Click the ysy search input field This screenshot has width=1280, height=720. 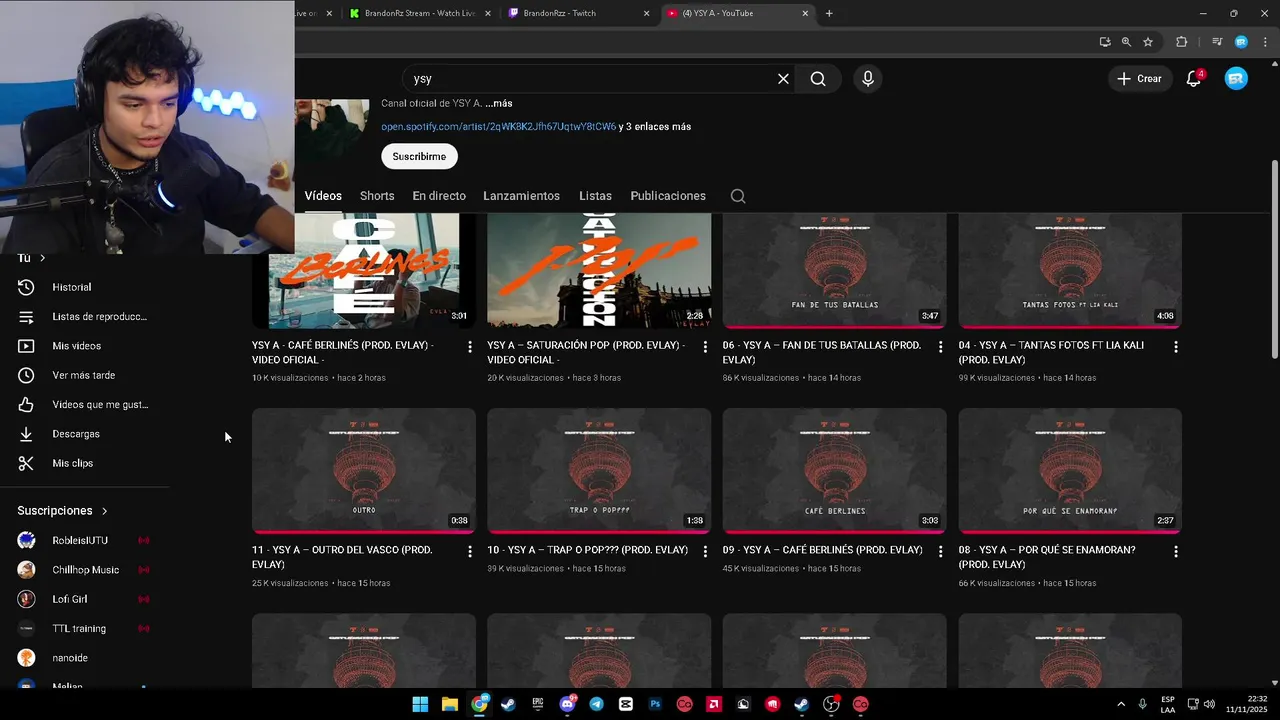point(590,79)
